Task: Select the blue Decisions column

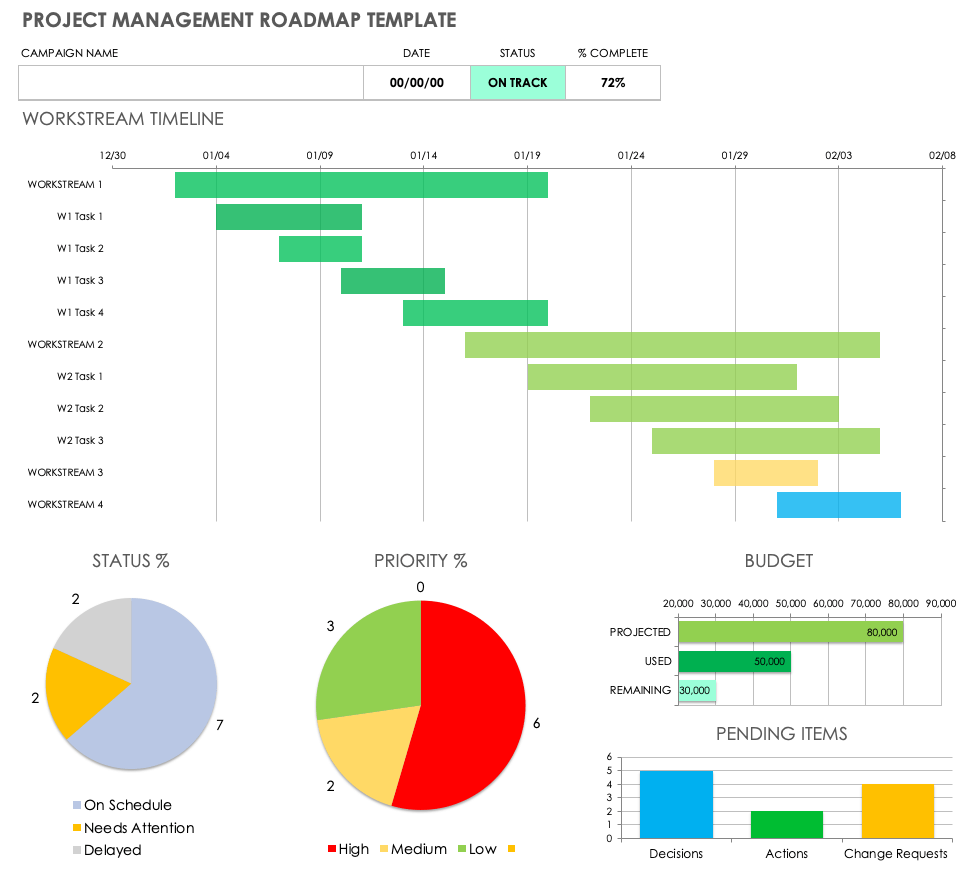Action: click(x=676, y=804)
